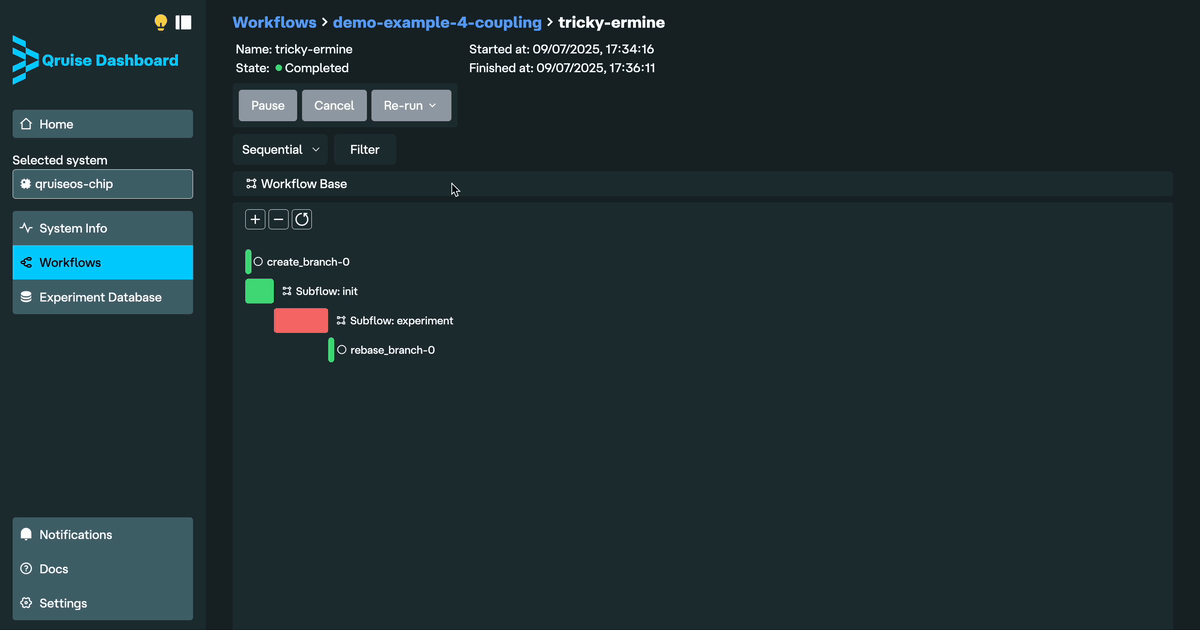
Task: Zoom out with the minus icon
Action: point(278,219)
